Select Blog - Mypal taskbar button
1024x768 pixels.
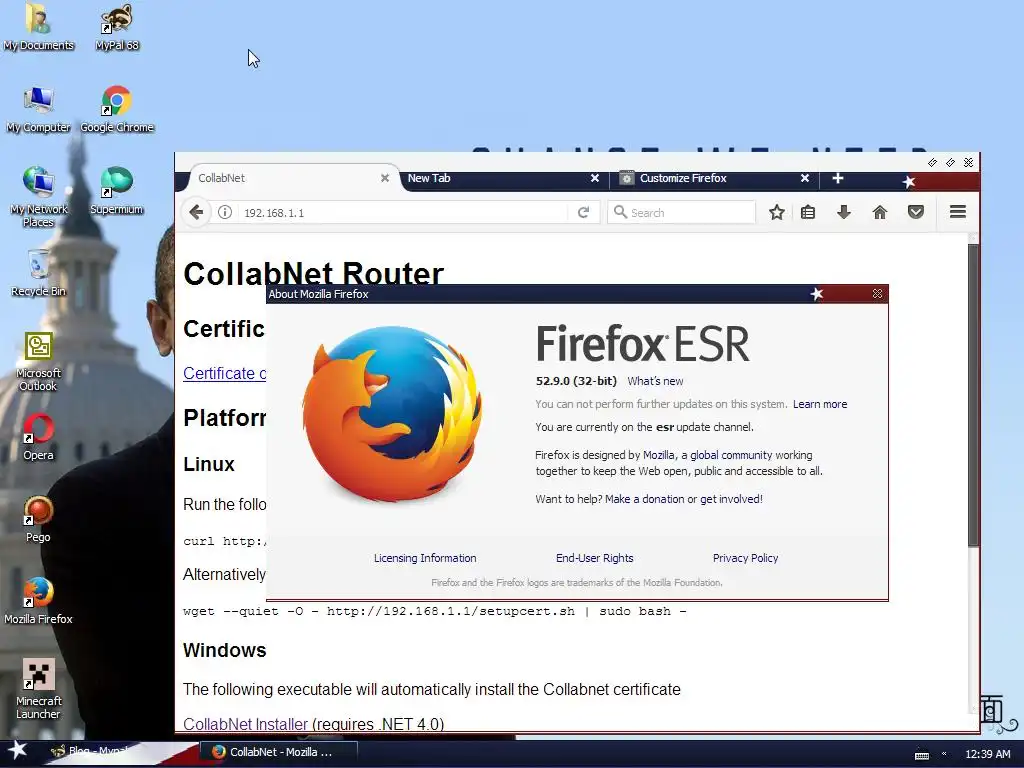coord(98,752)
